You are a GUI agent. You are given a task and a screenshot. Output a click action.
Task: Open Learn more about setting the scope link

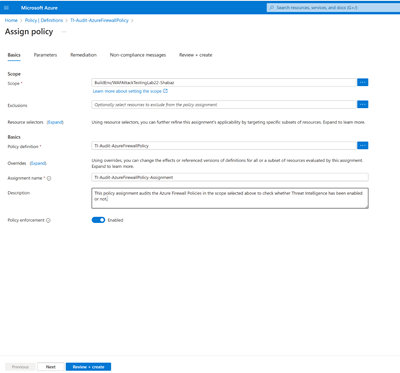pyautogui.click(x=130, y=91)
